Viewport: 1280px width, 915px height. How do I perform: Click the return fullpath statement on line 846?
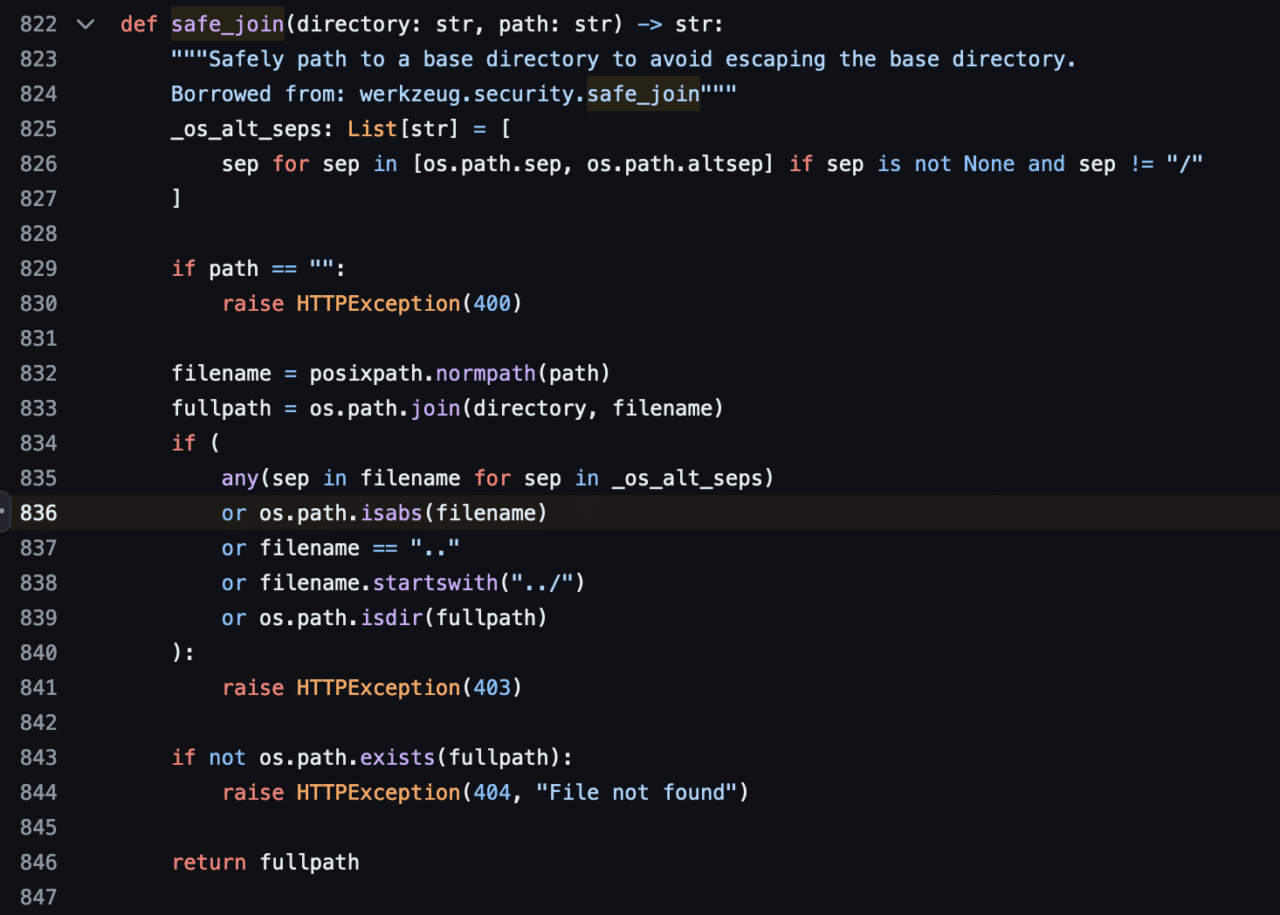click(x=264, y=862)
